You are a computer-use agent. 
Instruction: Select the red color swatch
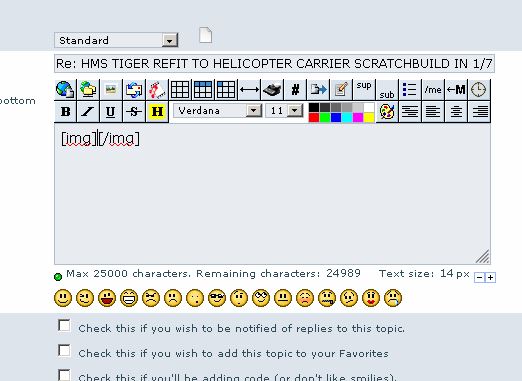(x=314, y=118)
